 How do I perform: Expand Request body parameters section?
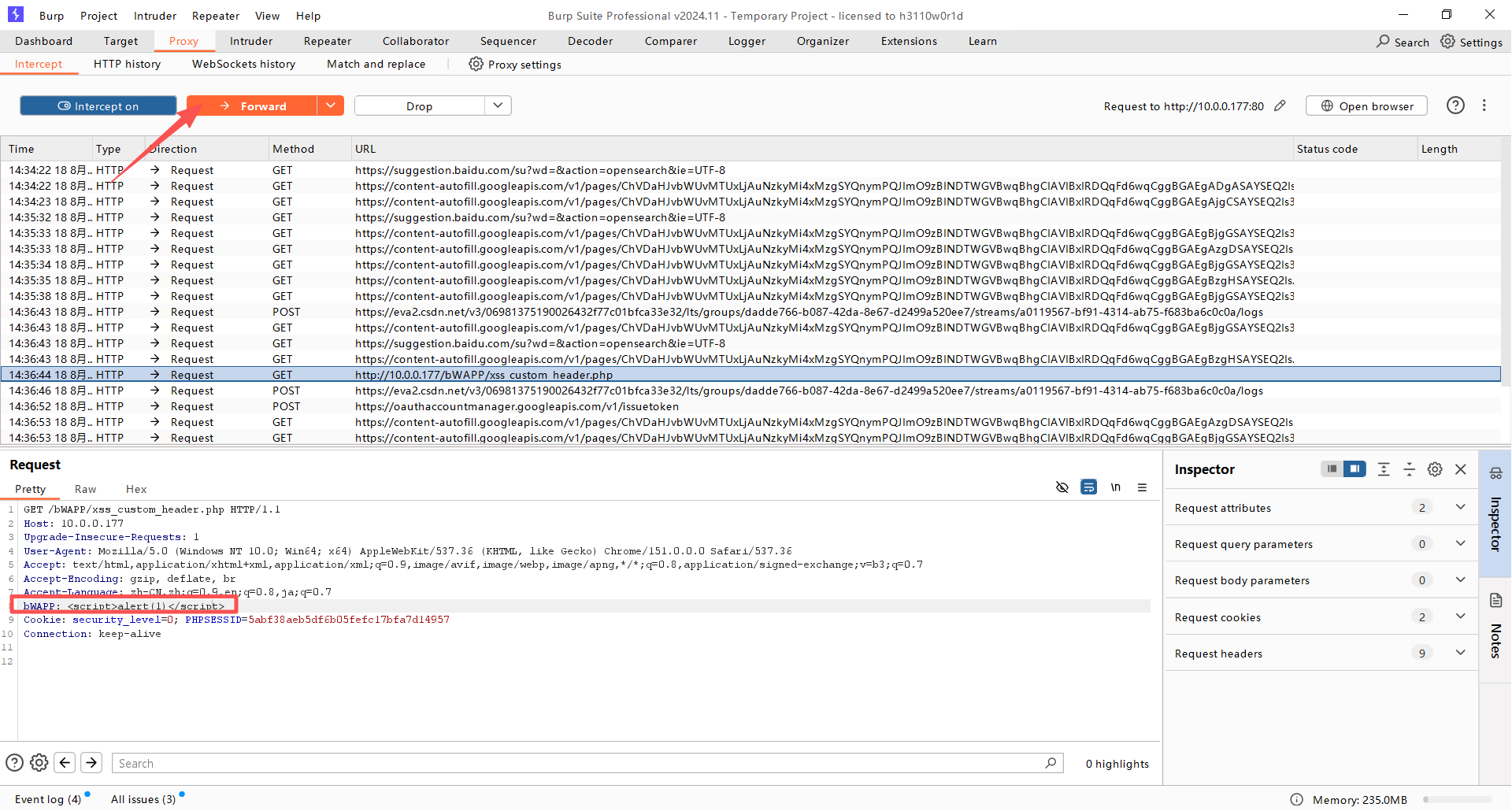[1460, 580]
